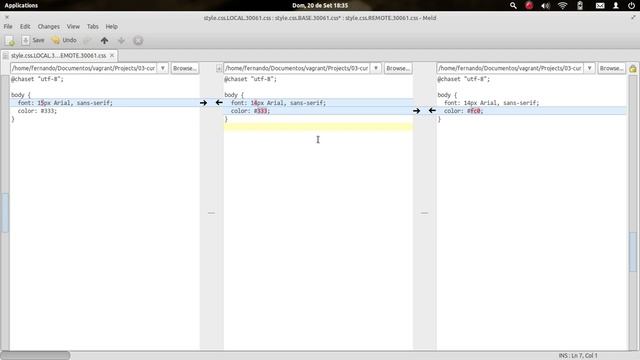Viewport: 640px width, 360px height.
Task: Open the Help menu
Action: pos(111,27)
